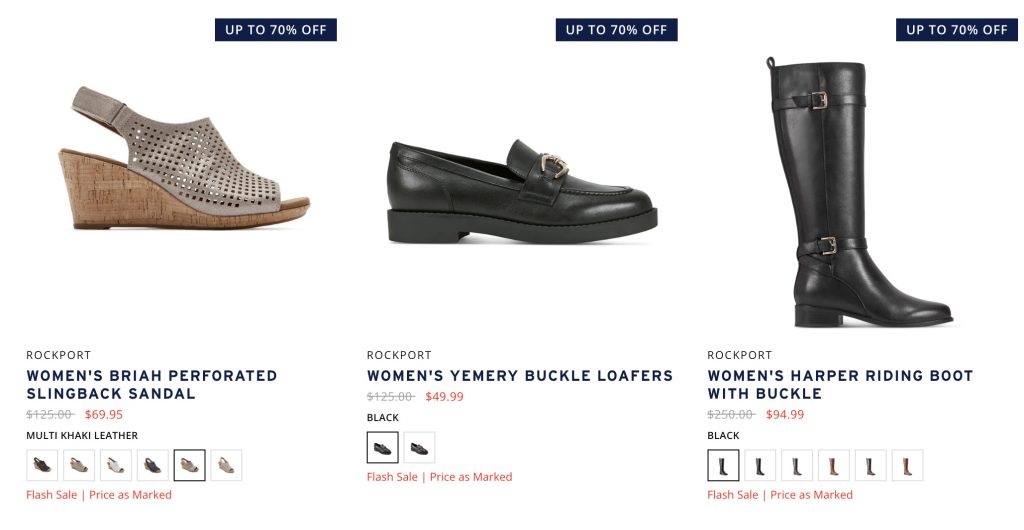Click the Up to 70% Off badge on the sandal
Viewport: 1024px width, 530px height.
click(x=276, y=30)
